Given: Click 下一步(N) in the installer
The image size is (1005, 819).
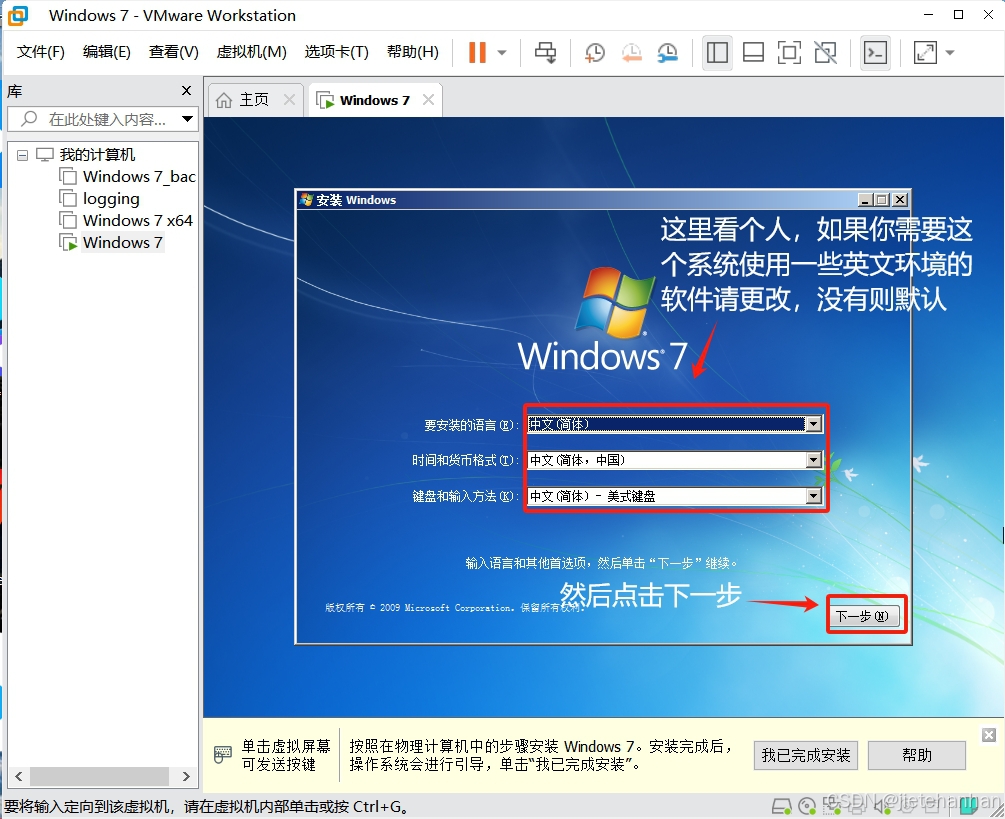Looking at the screenshot, I should (x=863, y=616).
